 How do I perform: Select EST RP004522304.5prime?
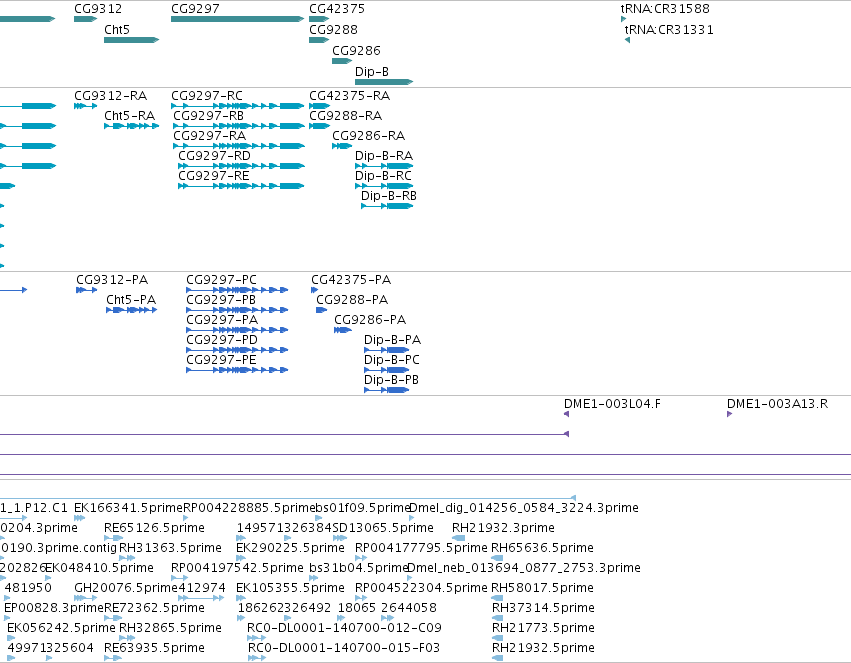point(421,589)
